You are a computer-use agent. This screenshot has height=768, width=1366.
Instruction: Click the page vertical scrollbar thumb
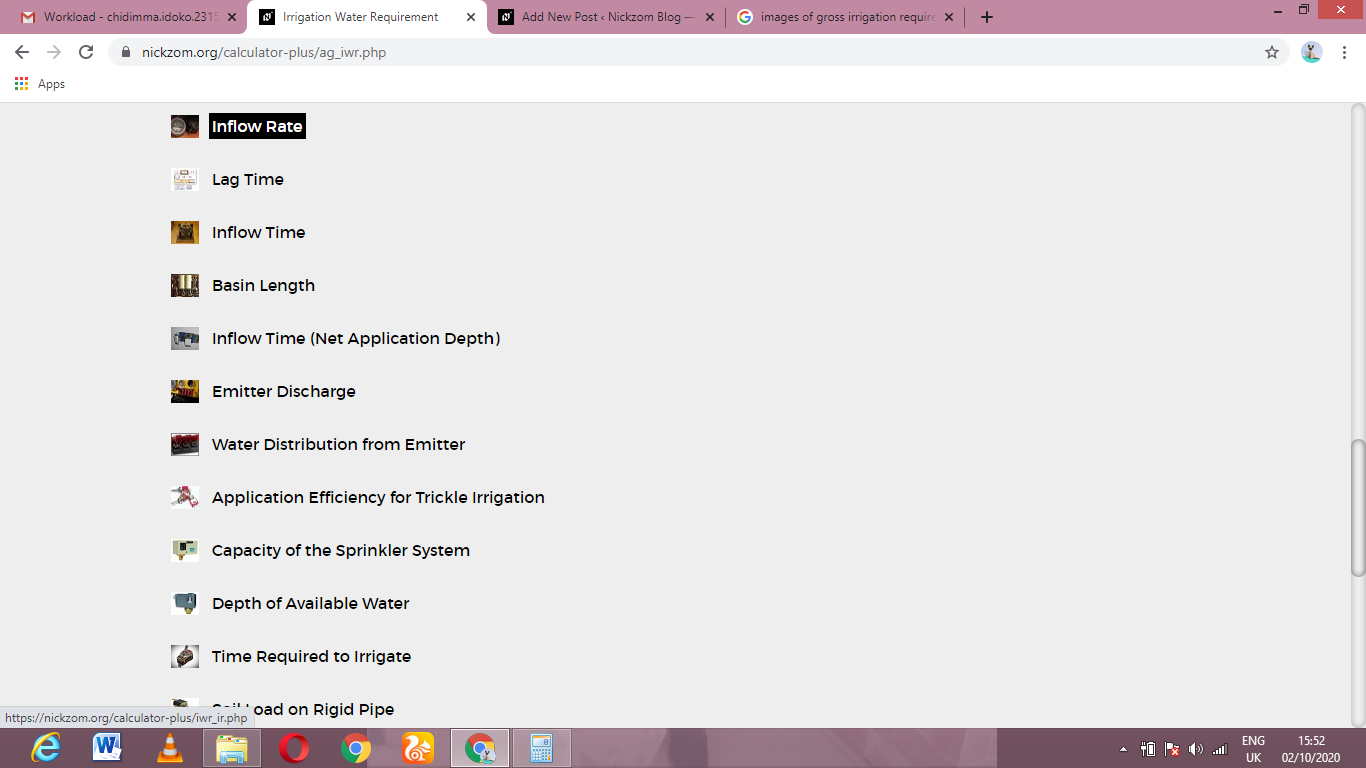tap(1358, 508)
